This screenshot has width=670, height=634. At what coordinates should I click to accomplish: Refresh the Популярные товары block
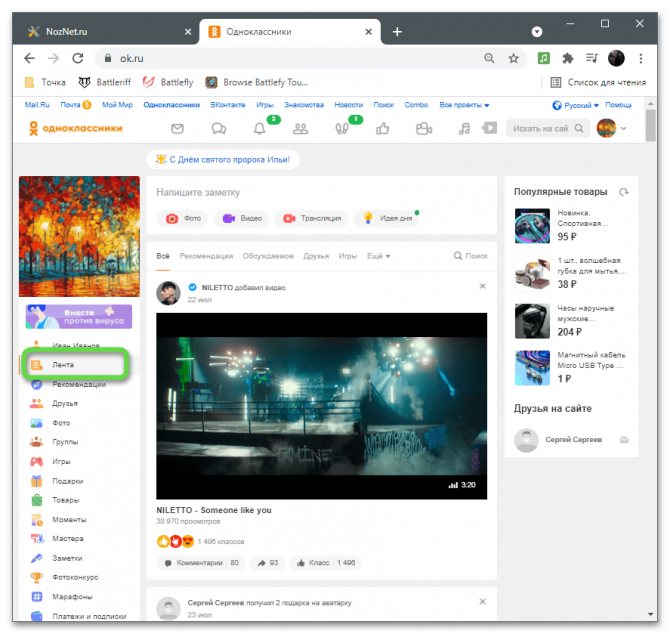tap(624, 192)
